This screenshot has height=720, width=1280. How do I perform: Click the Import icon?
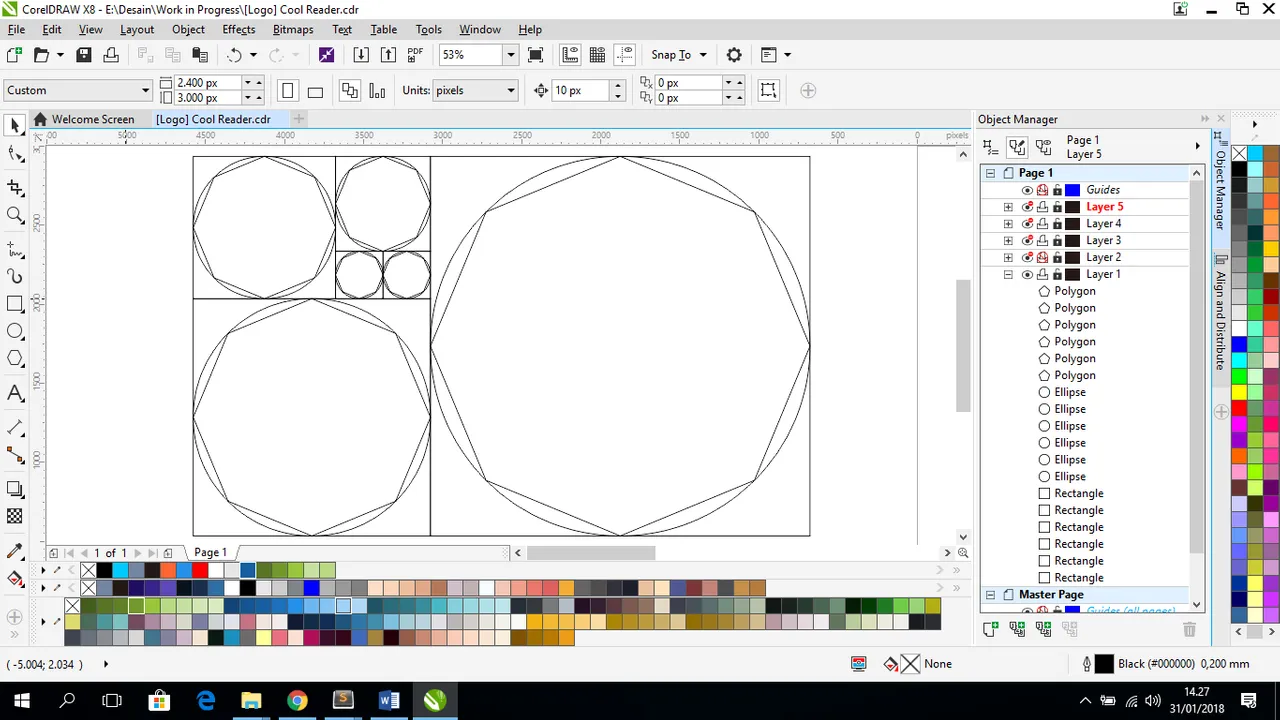pos(361,55)
